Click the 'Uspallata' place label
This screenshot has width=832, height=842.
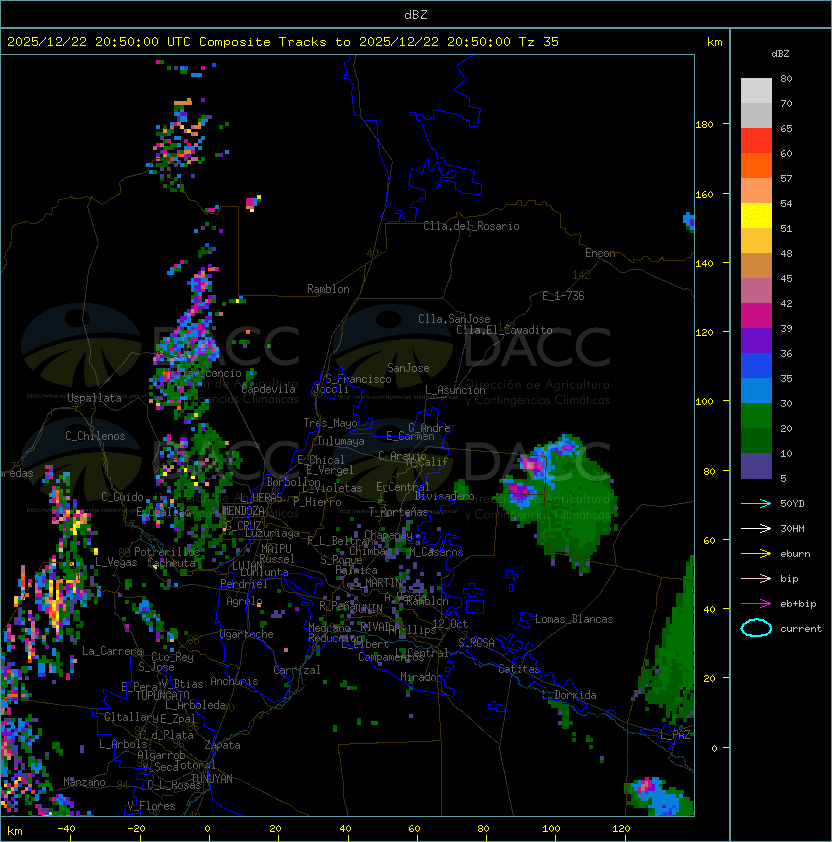(x=94, y=398)
